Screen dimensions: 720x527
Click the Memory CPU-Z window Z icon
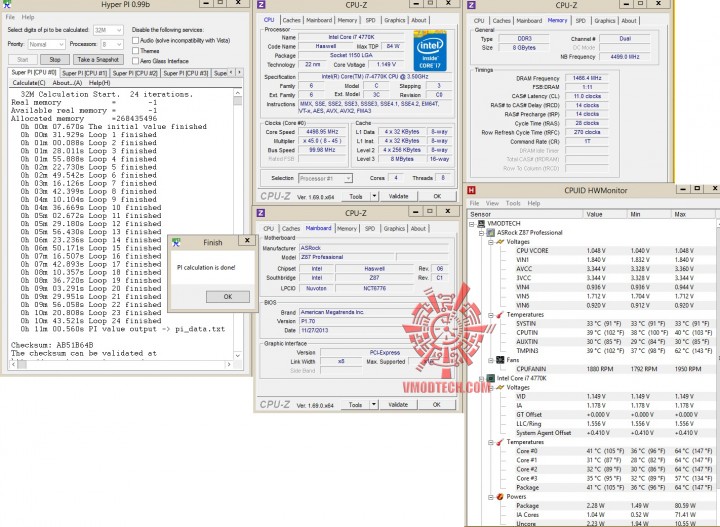[471, 5]
